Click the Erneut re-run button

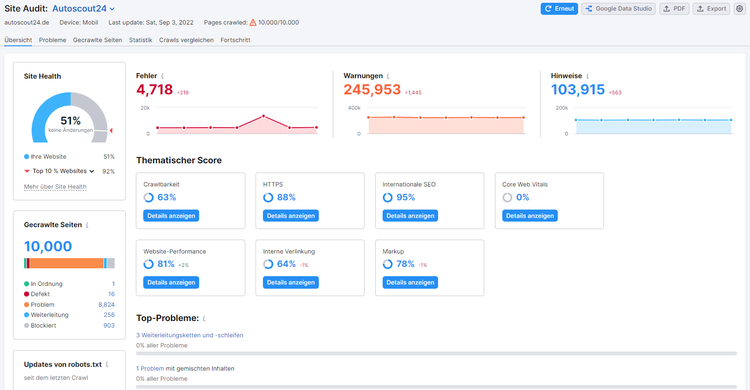click(559, 9)
